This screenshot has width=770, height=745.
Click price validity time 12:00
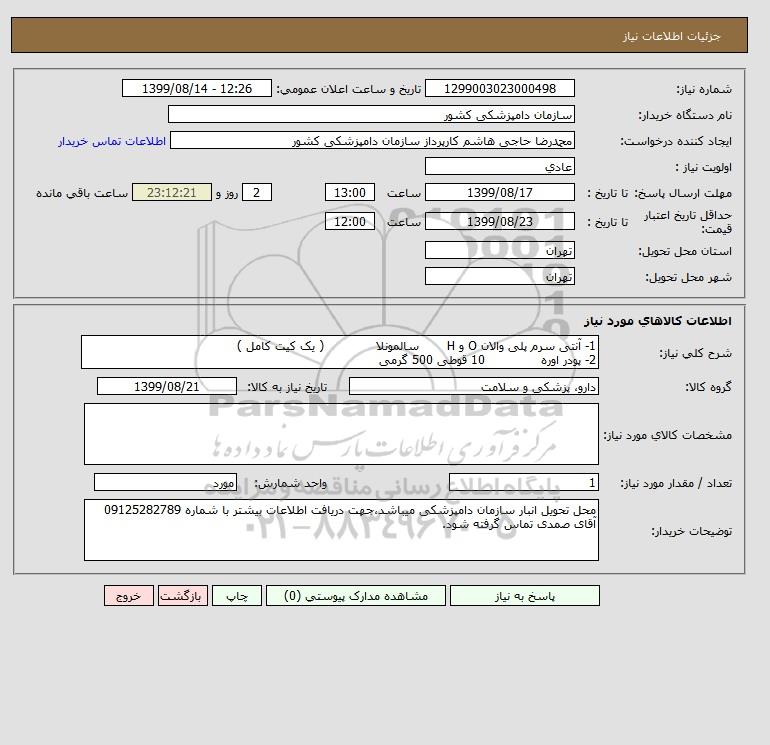[x=350, y=221]
